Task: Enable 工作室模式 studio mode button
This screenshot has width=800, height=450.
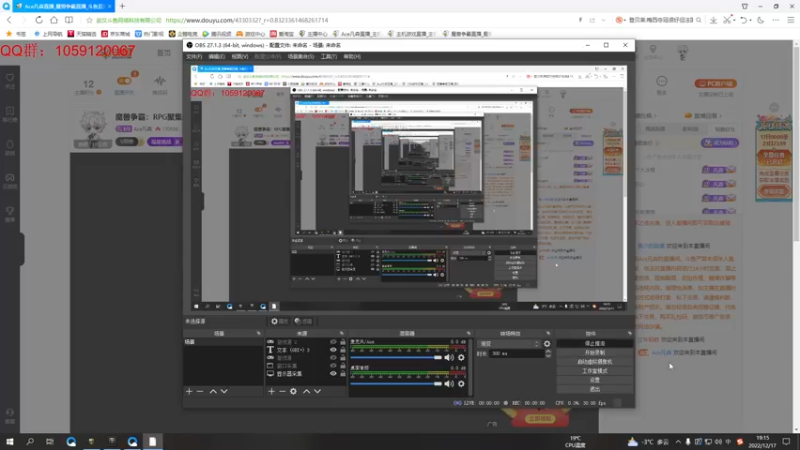Action: (x=595, y=371)
